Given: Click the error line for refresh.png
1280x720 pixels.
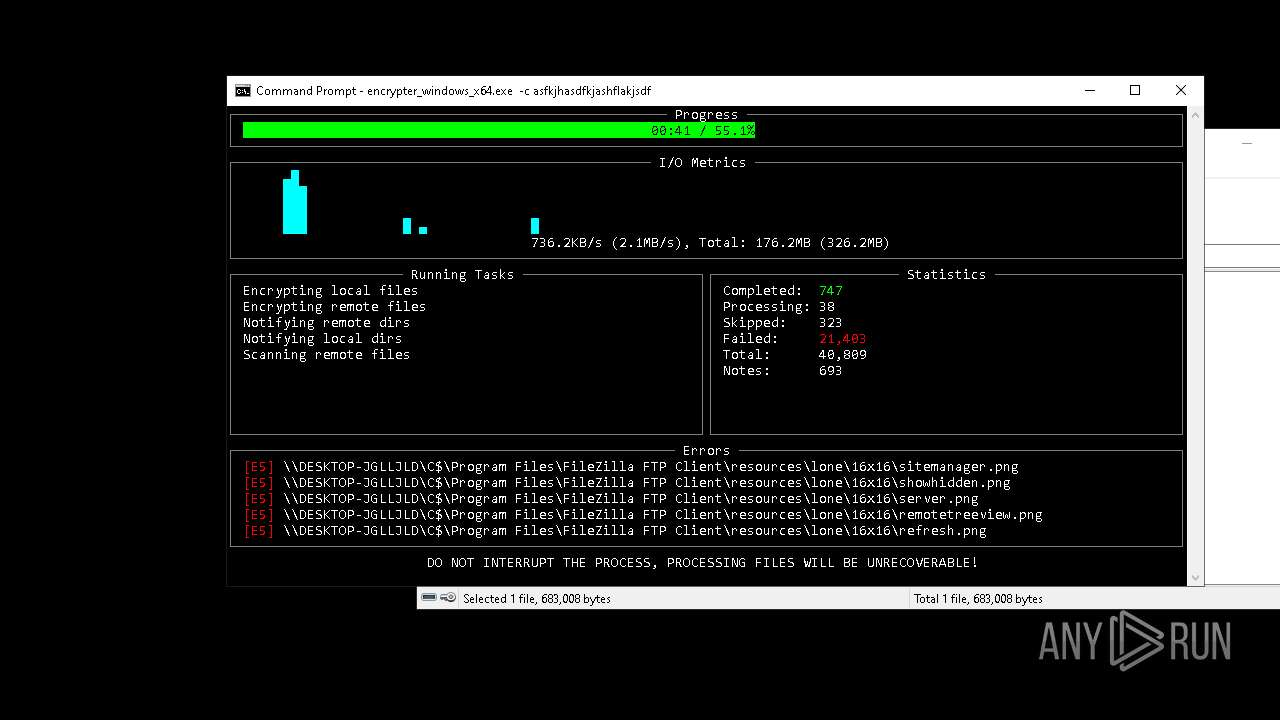Looking at the screenshot, I should click(x=615, y=531).
